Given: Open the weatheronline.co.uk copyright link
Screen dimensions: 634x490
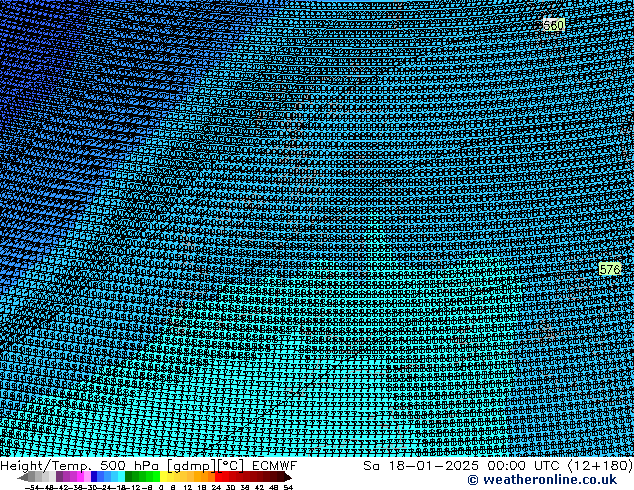Looking at the screenshot, I should (542, 480).
